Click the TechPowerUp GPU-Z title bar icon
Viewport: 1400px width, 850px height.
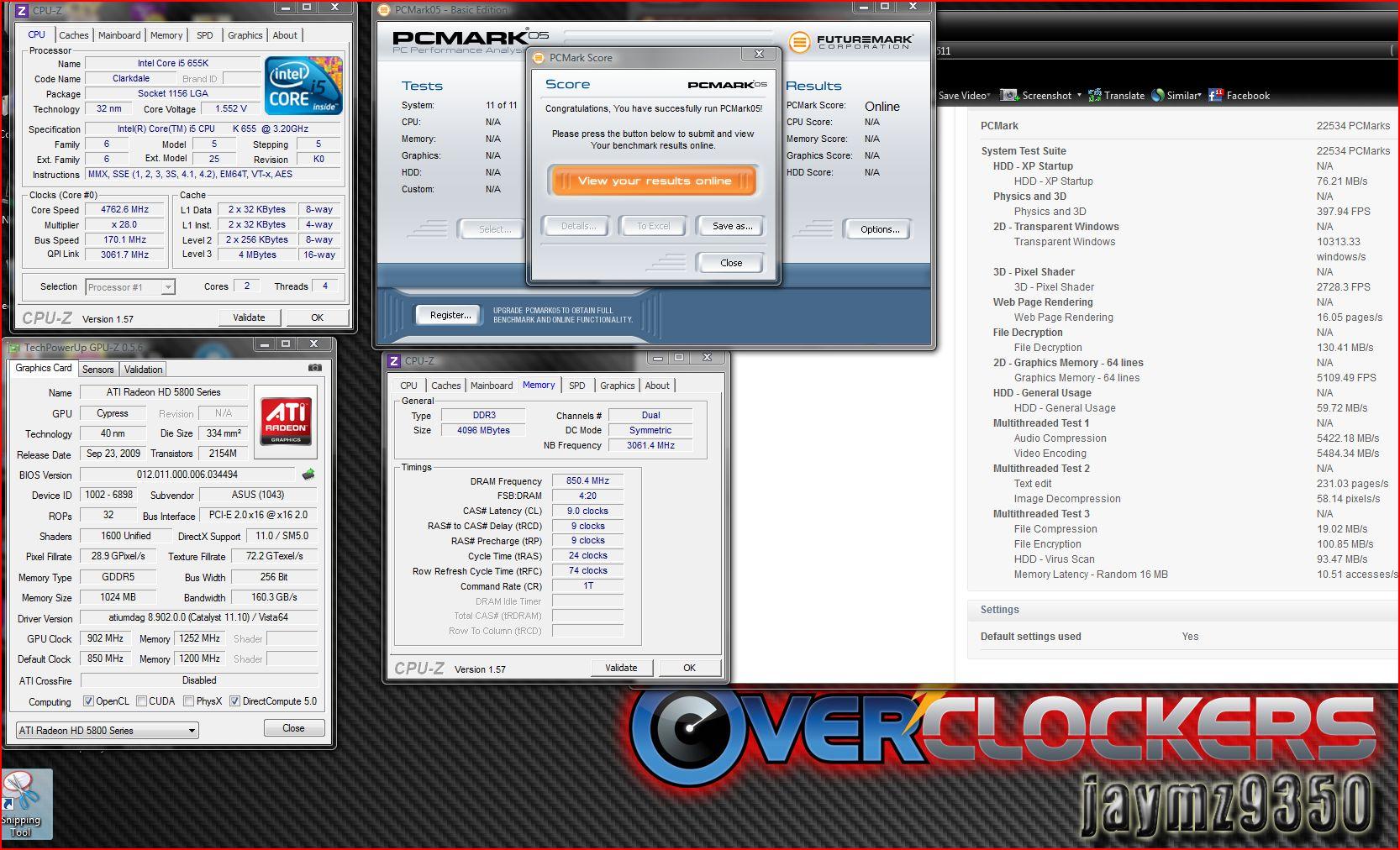pos(14,347)
